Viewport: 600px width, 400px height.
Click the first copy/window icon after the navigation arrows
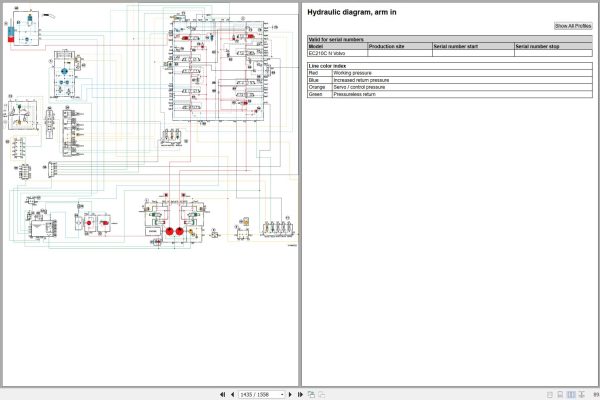pyautogui.click(x=311, y=394)
